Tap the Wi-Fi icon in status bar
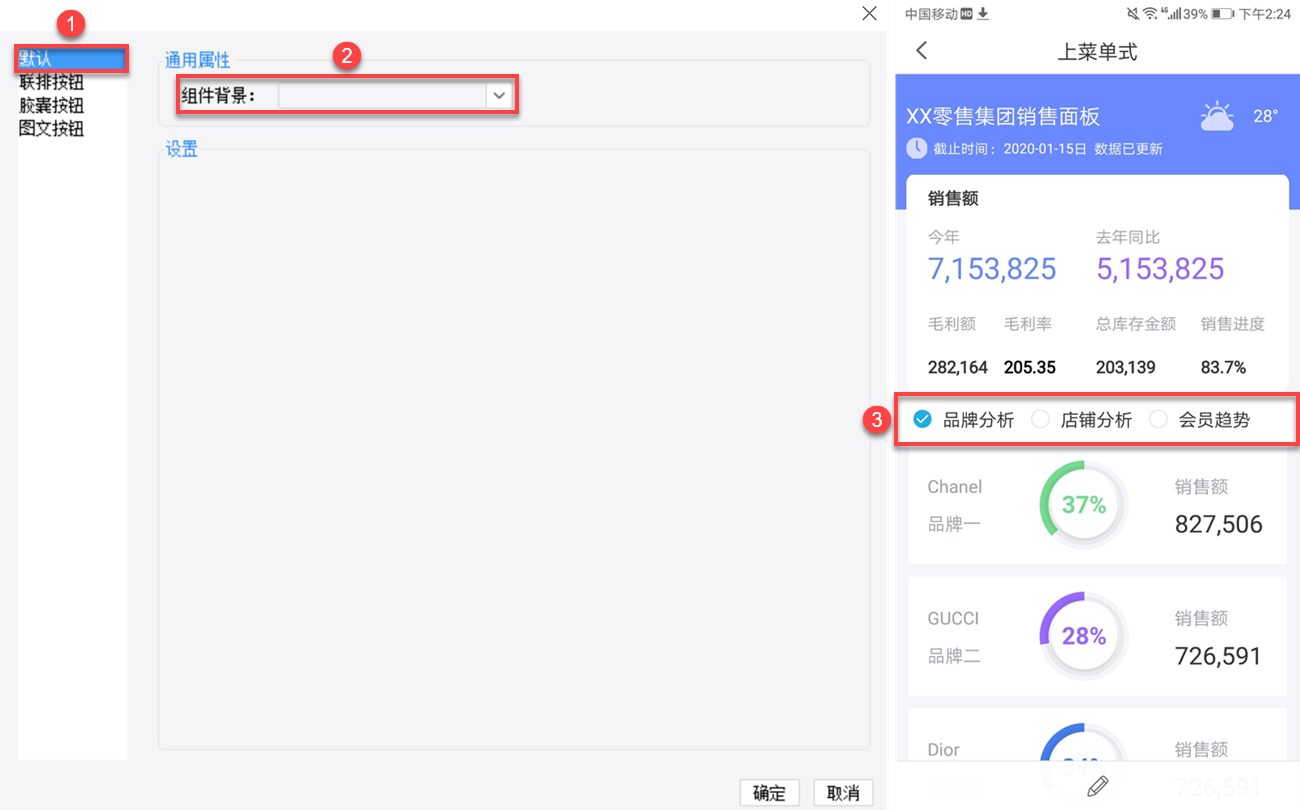The height and width of the screenshot is (810, 1300). click(x=1150, y=13)
